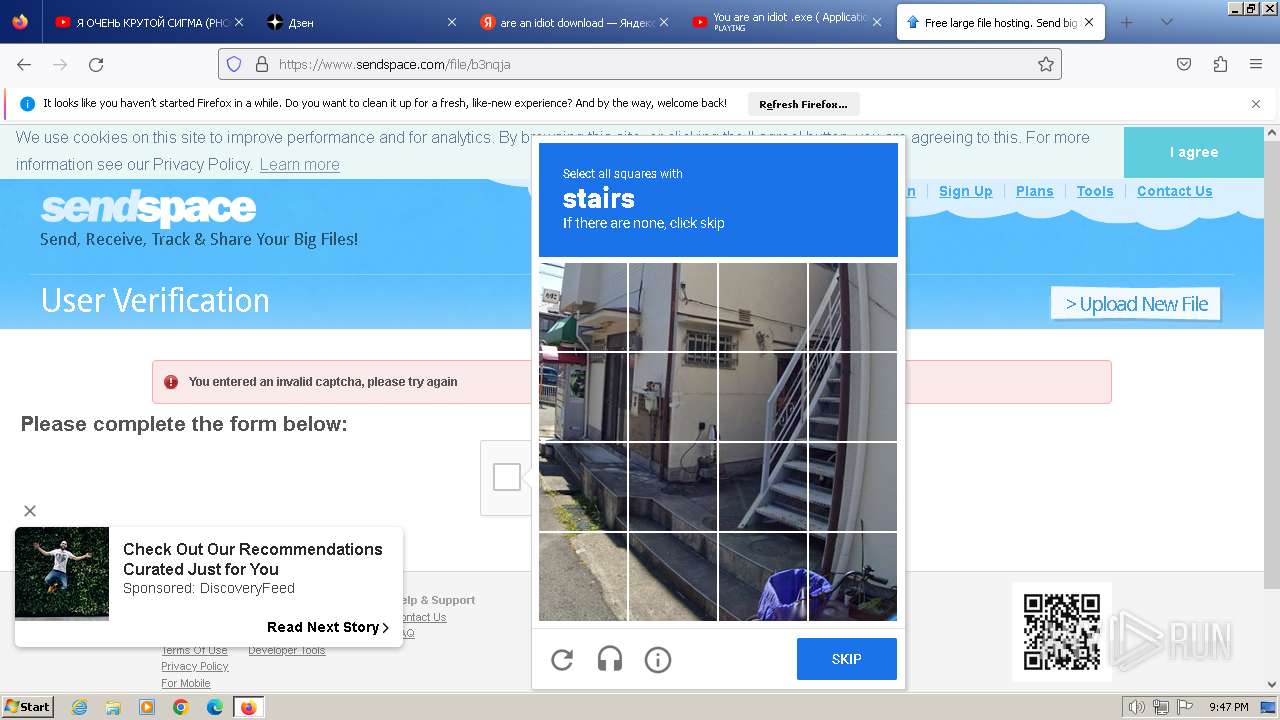This screenshot has width=1280, height=720.
Task: Open captcha help info icon
Action: point(658,659)
